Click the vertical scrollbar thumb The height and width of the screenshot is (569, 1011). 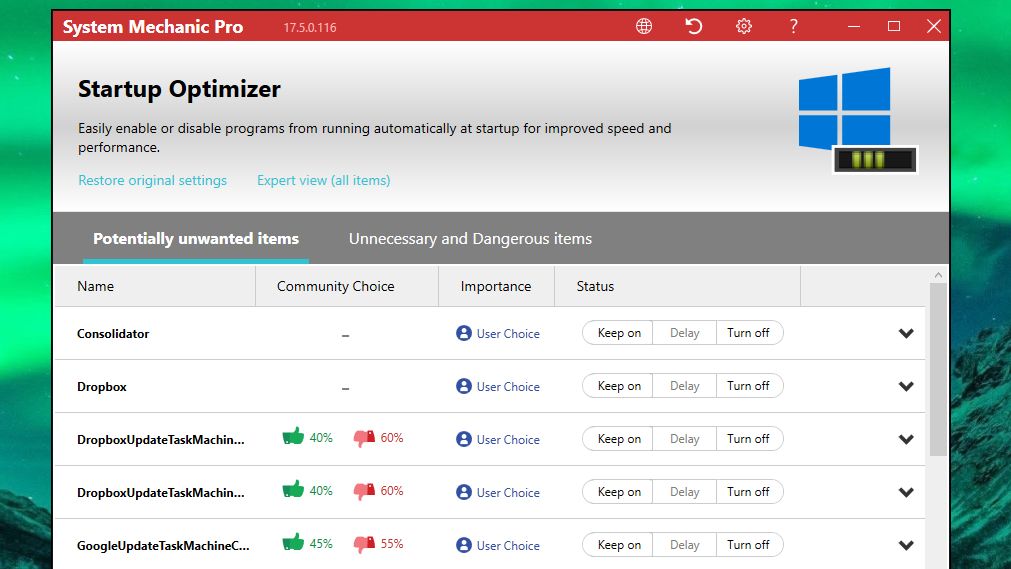point(938,369)
